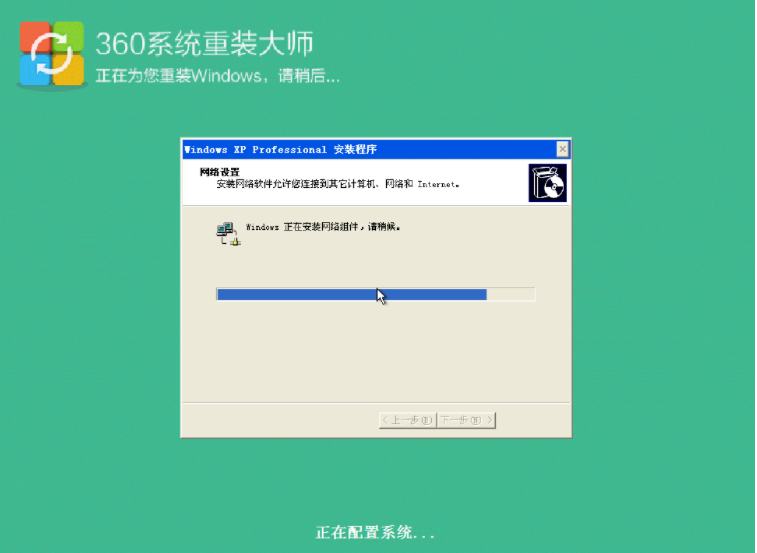
Task: Click the 360系统重装大师 title text
Action: pyautogui.click(x=205, y=43)
